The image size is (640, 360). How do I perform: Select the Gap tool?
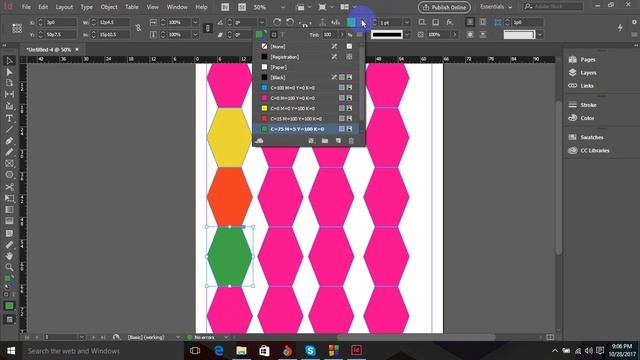(9, 94)
